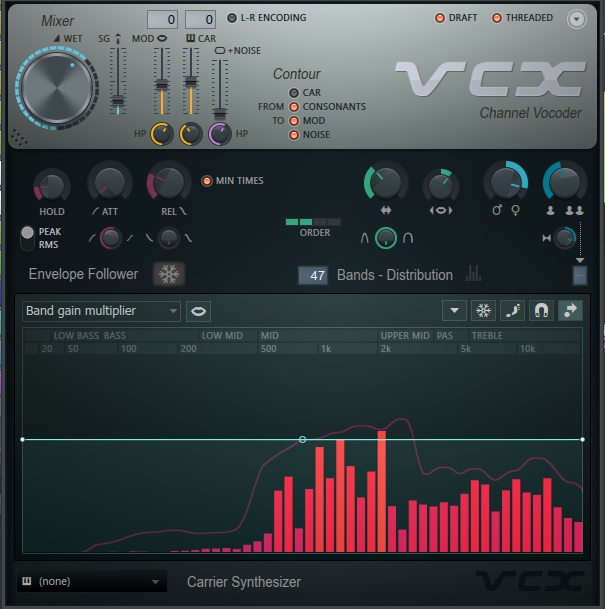Click the MID frequency range label
The width and height of the screenshot is (605, 609).
(270, 336)
